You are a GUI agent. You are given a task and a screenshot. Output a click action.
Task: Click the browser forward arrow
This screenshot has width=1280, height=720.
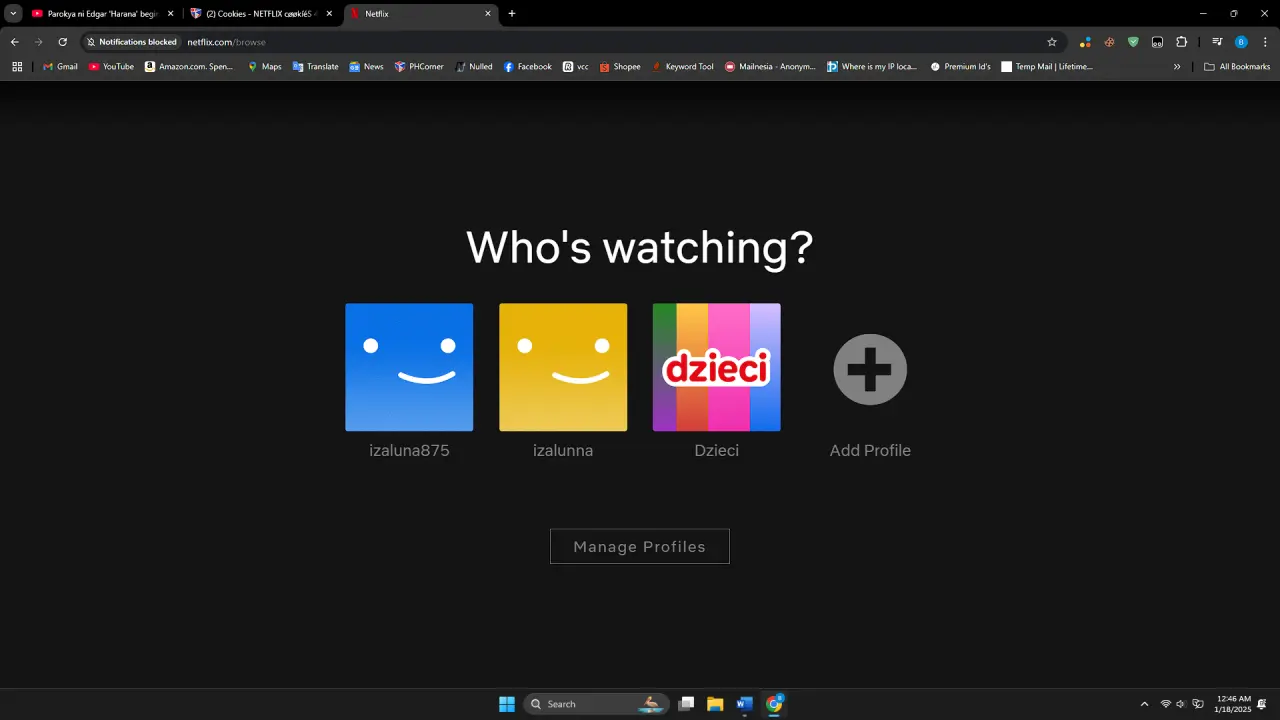(x=38, y=42)
